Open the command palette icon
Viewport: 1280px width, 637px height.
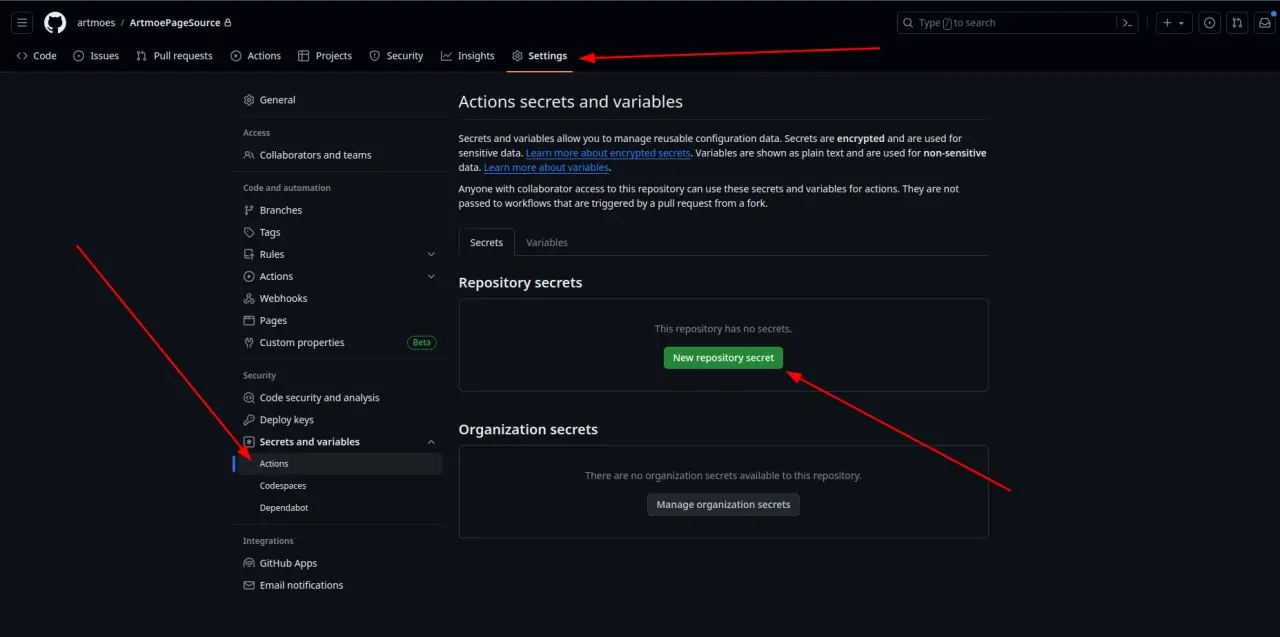tap(1127, 22)
